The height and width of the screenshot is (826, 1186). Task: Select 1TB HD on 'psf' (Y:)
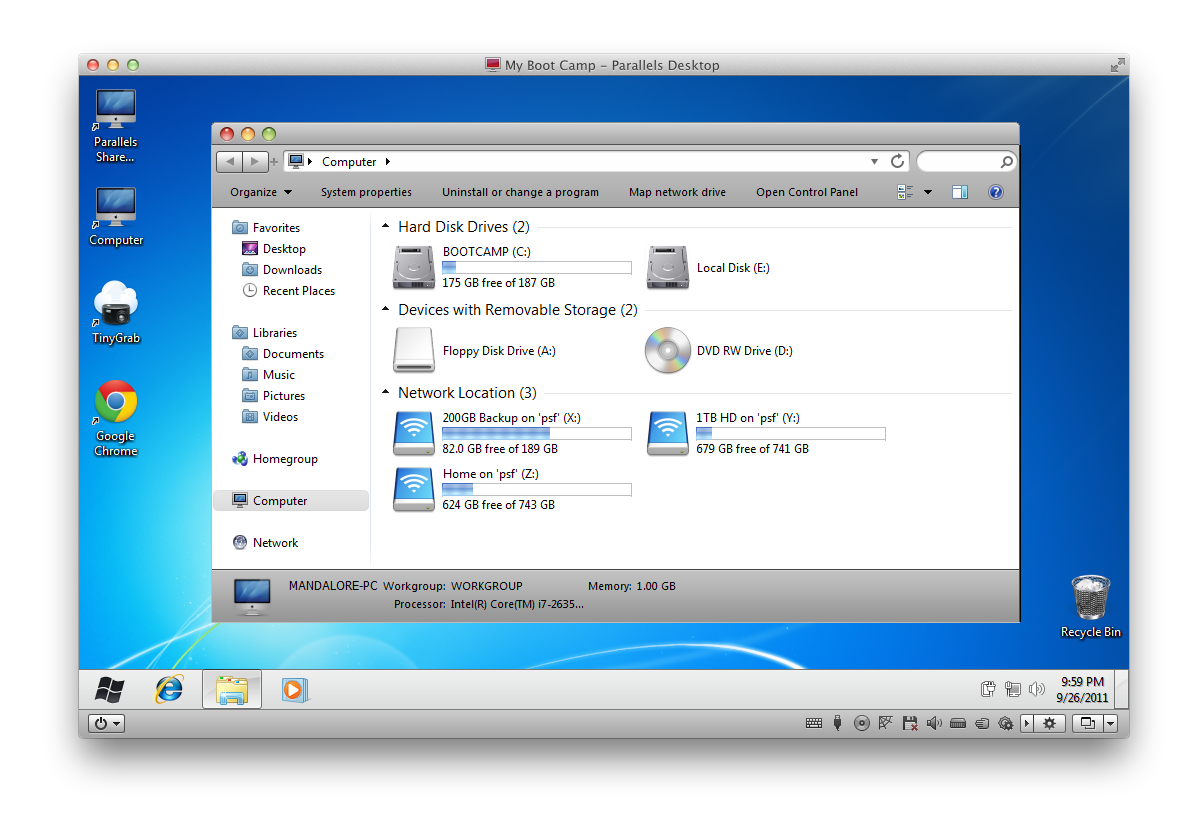(766, 433)
